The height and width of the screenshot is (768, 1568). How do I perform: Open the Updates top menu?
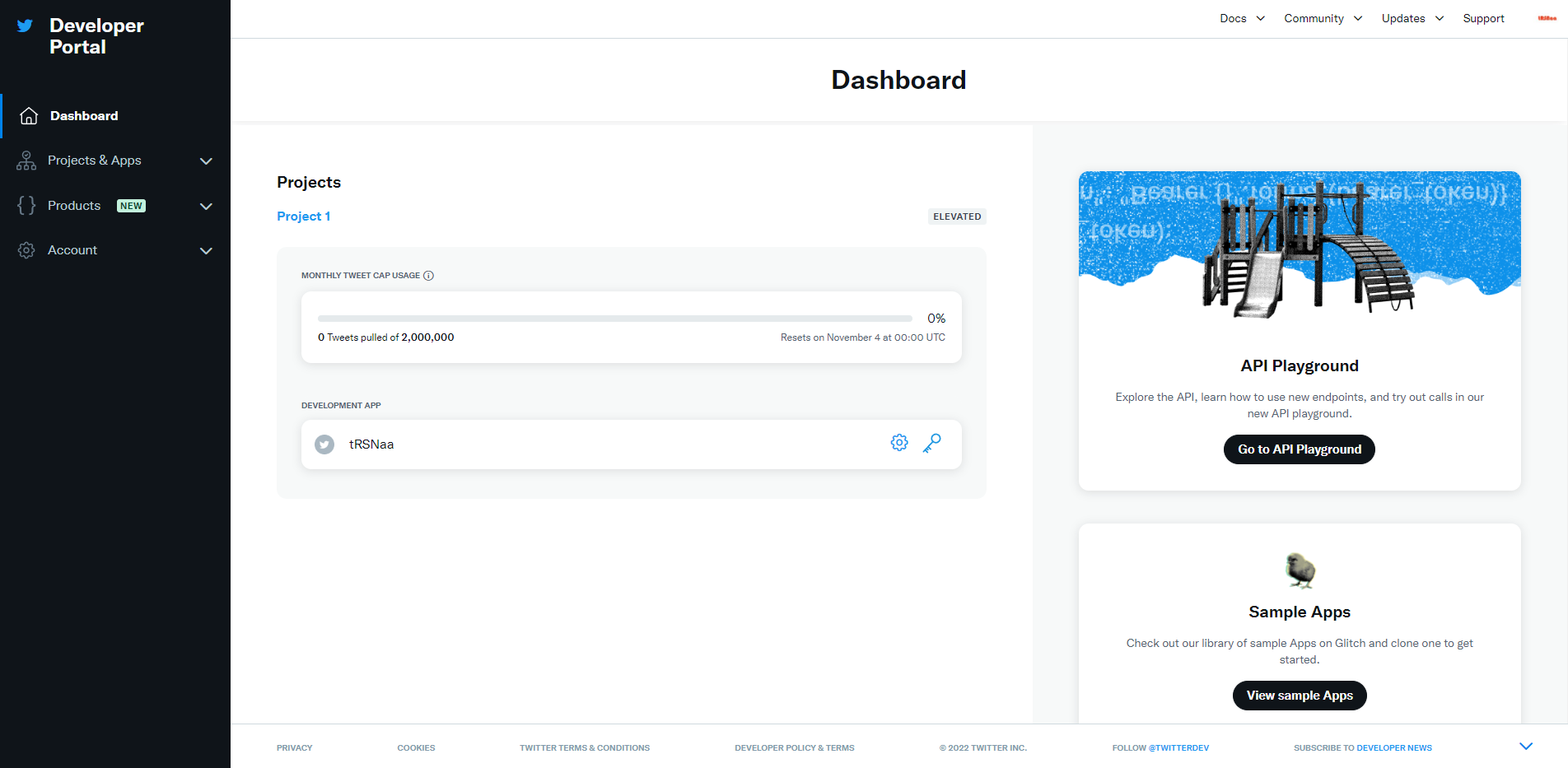pos(1412,18)
